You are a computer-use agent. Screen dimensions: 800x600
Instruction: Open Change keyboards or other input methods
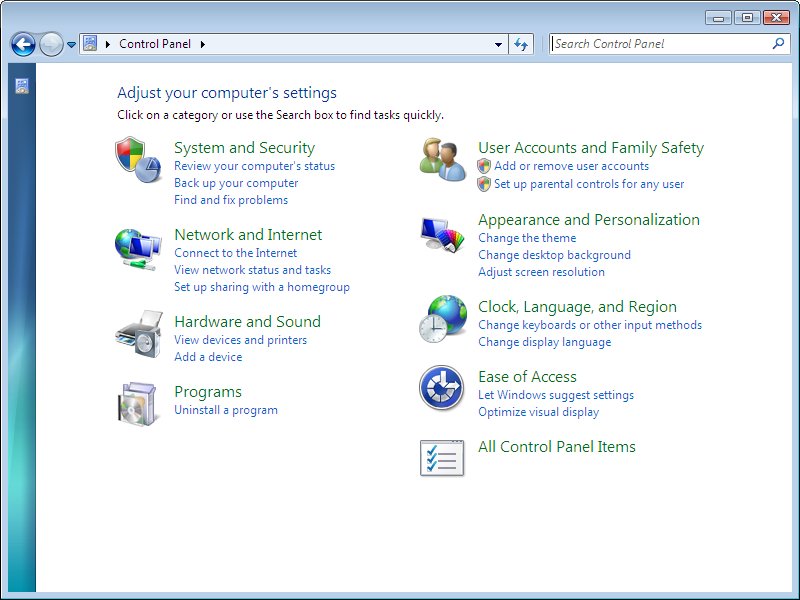coord(590,325)
